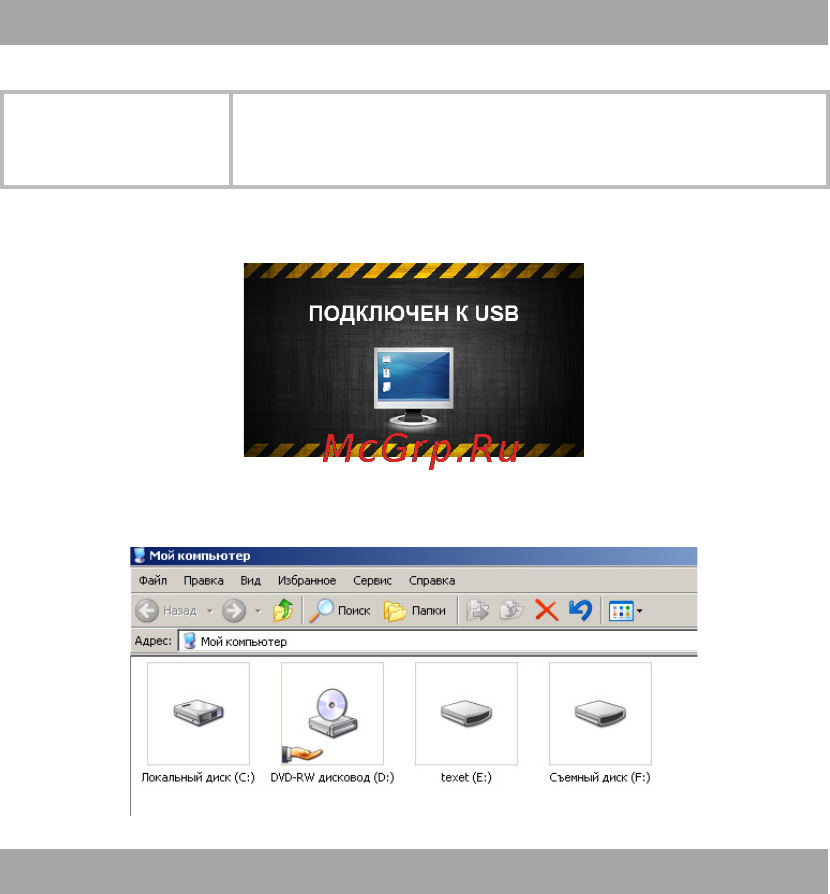Click the Copy To folder icon
The image size is (830, 894).
pyautogui.click(x=511, y=611)
